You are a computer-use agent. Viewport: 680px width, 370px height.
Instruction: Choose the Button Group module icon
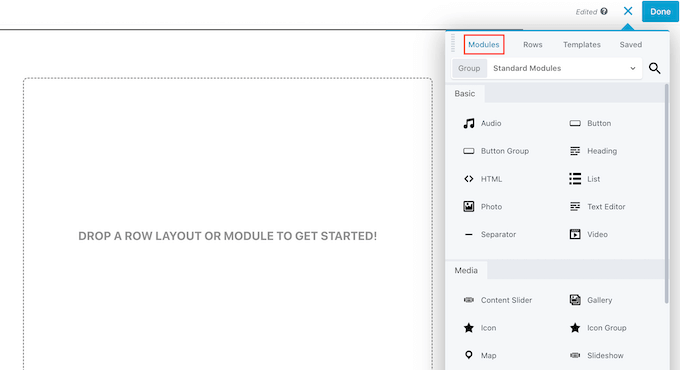tap(468, 151)
